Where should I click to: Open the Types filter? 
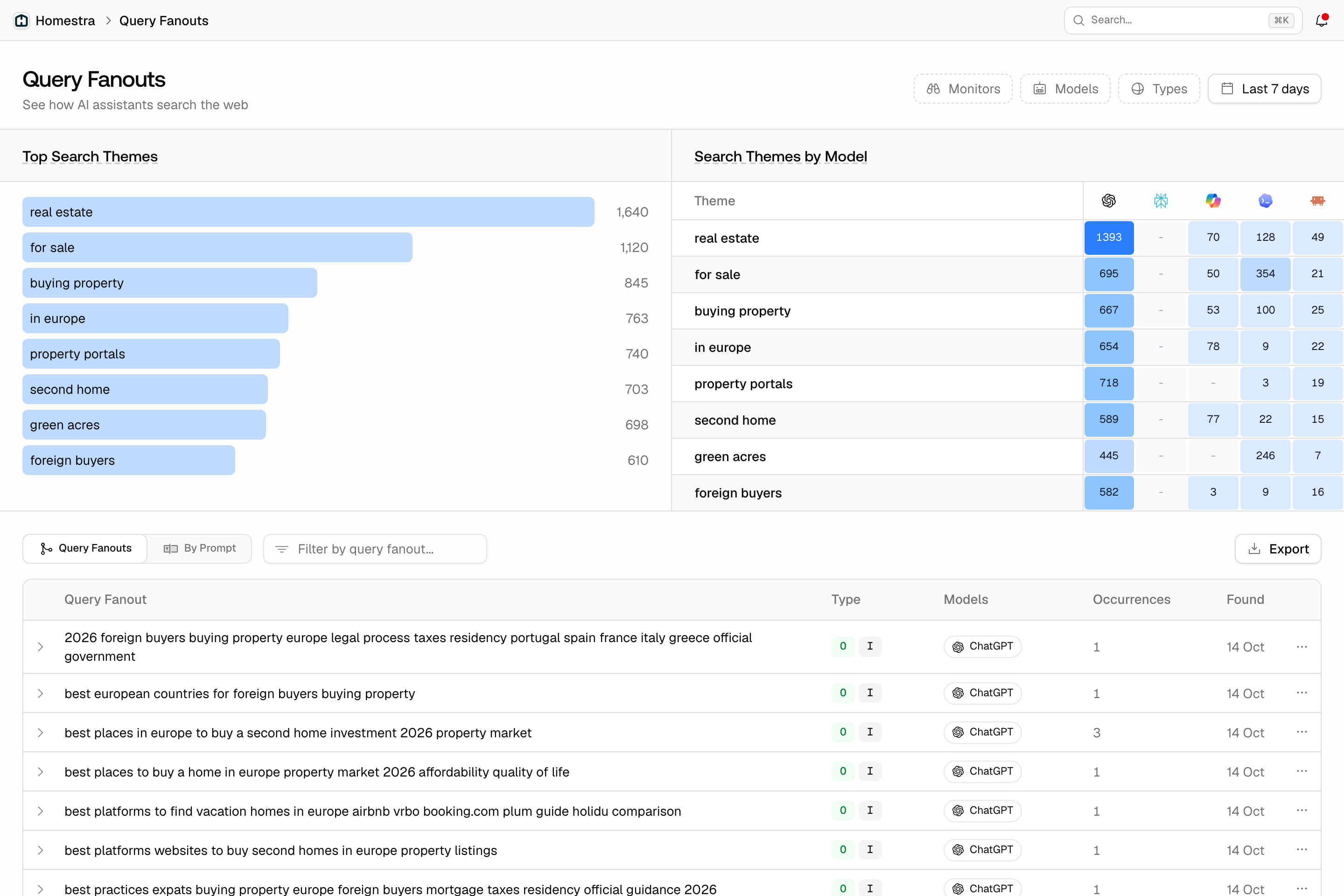click(x=1159, y=89)
